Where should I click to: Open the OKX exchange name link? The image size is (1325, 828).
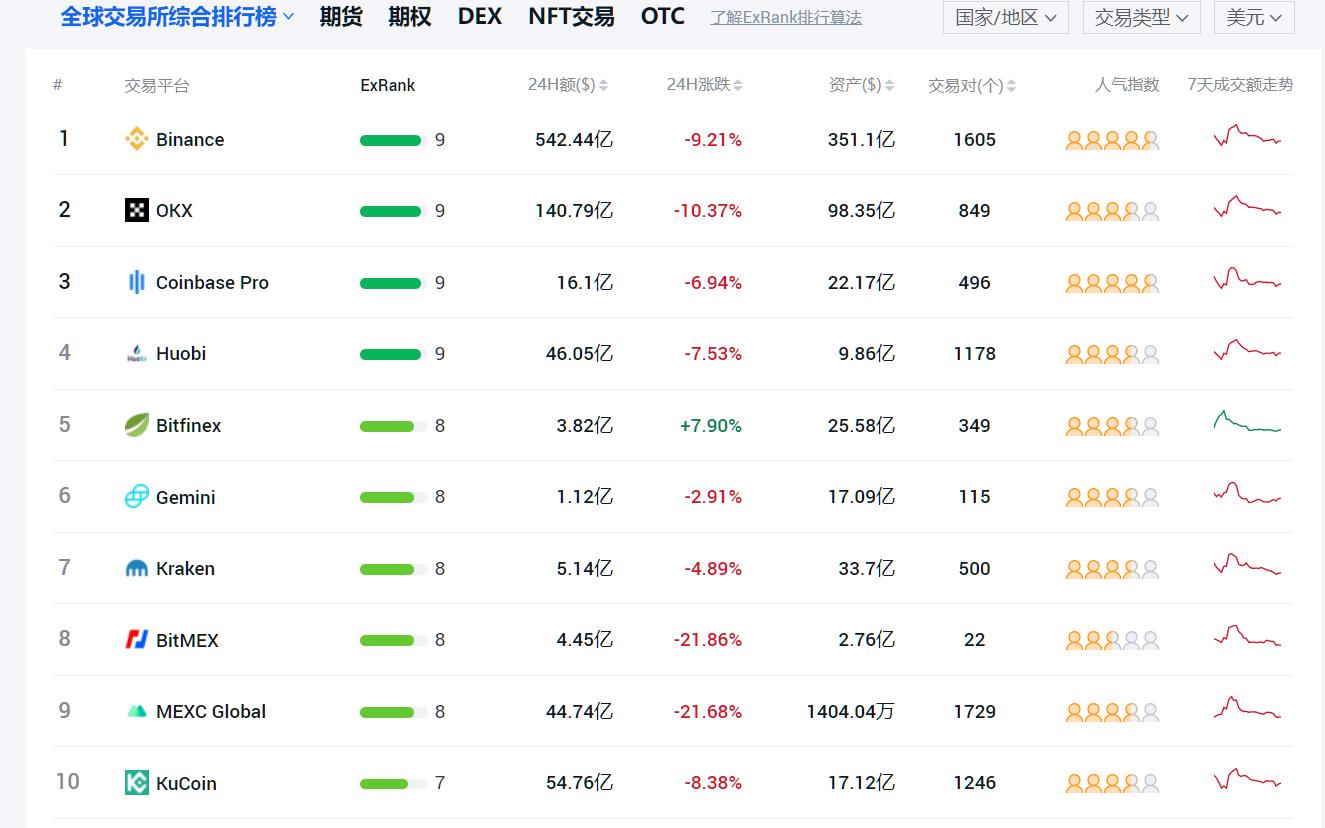coord(174,210)
